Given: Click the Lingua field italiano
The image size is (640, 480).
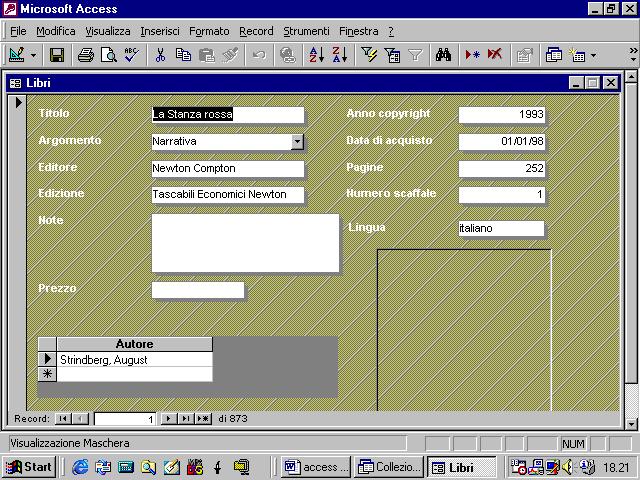Looking at the screenshot, I should [502, 228].
